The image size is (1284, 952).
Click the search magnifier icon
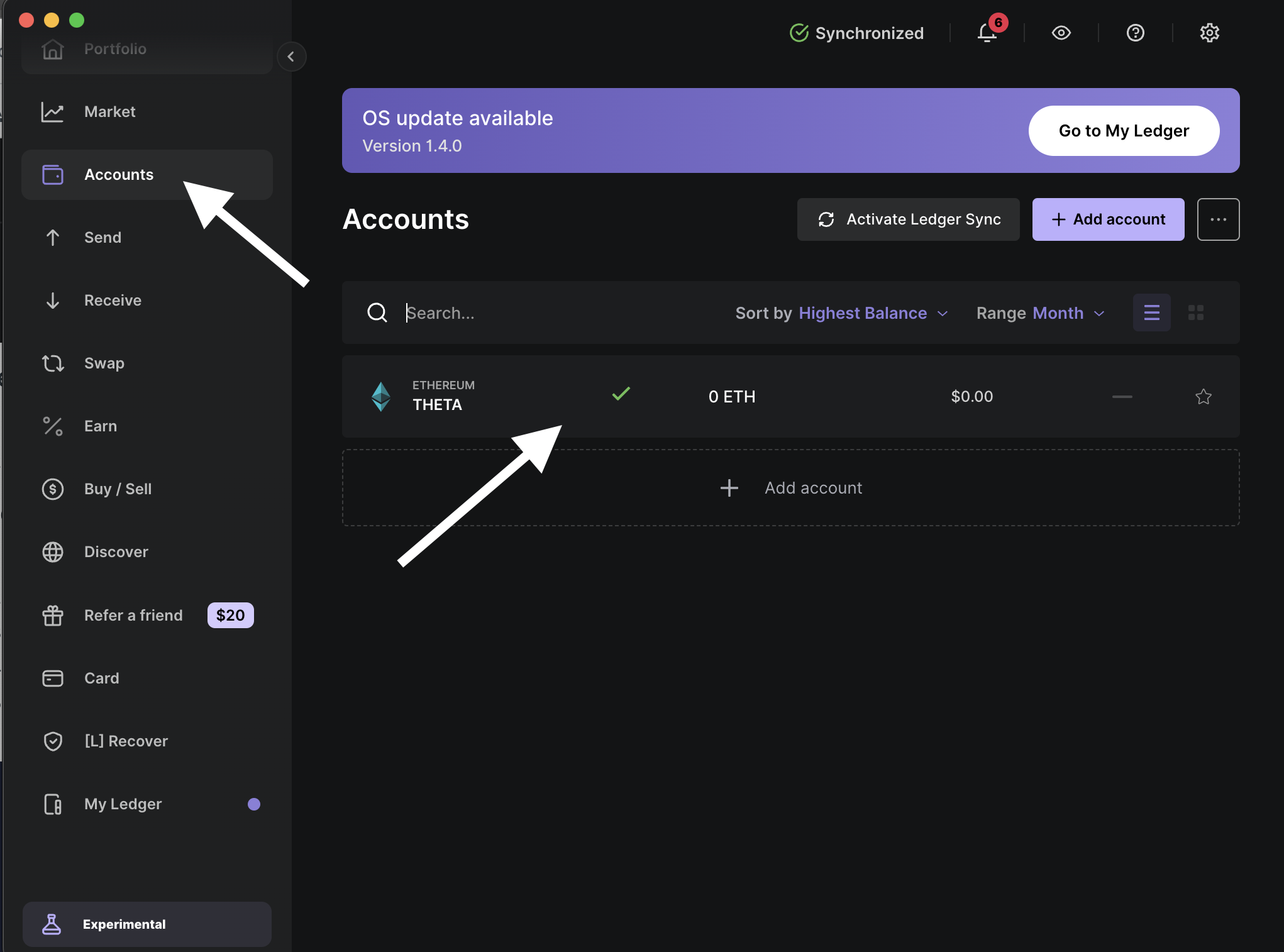(377, 313)
